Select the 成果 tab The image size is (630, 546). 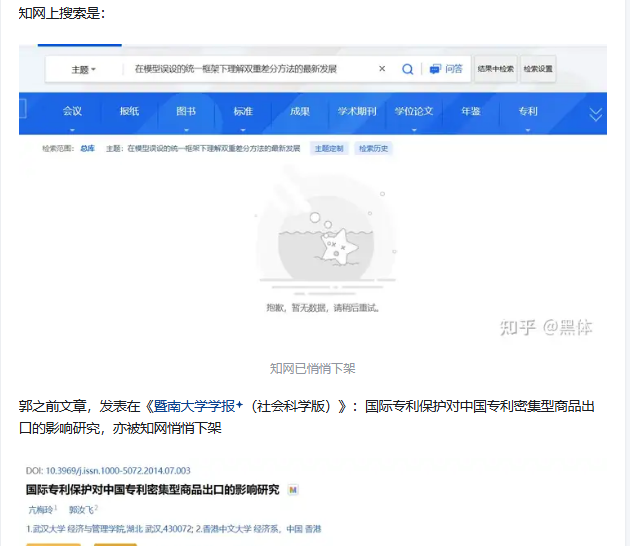pos(300,111)
